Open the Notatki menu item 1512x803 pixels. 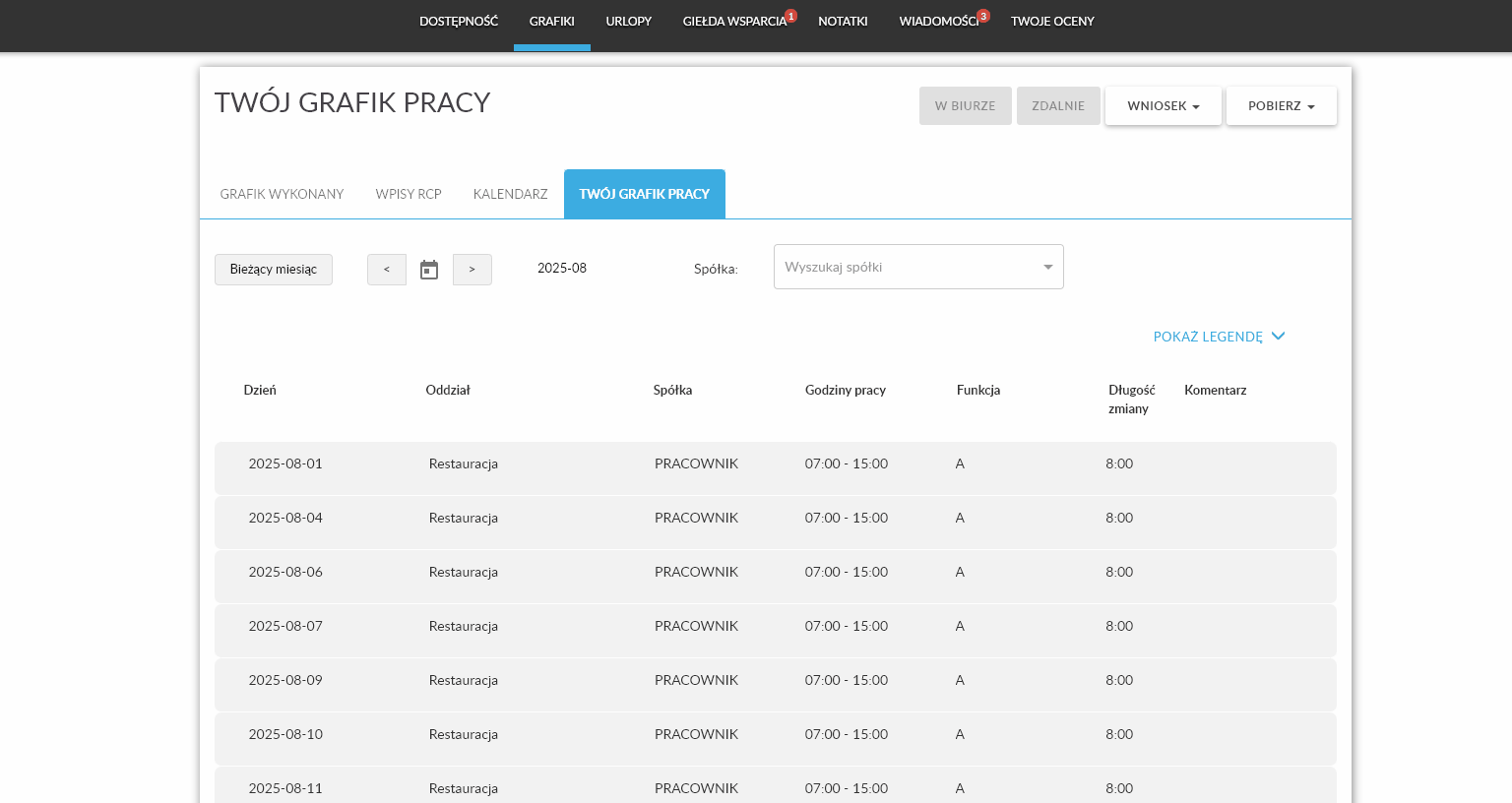tap(843, 22)
